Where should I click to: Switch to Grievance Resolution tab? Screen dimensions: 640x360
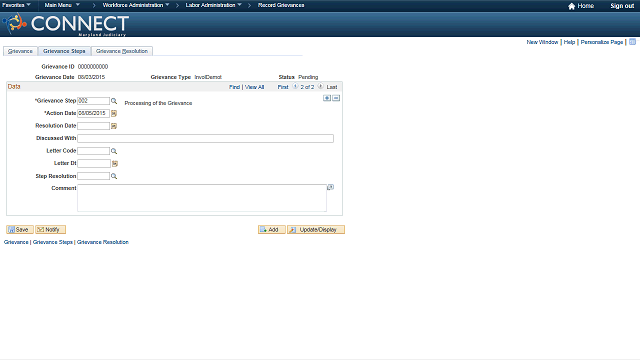(122, 51)
